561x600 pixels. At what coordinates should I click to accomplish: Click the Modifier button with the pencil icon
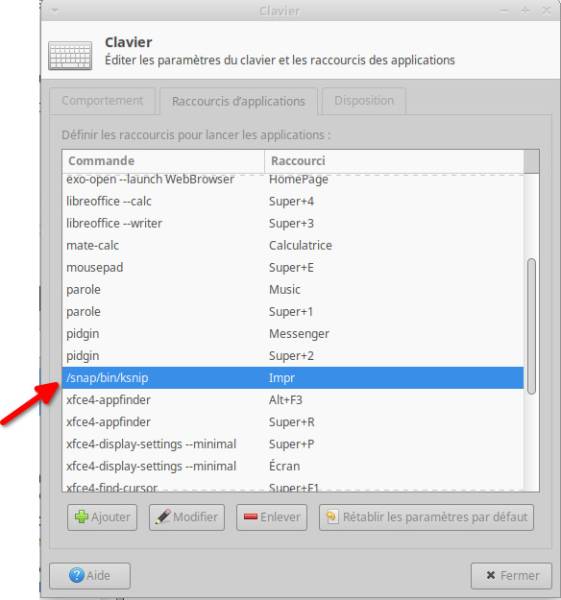(187, 517)
